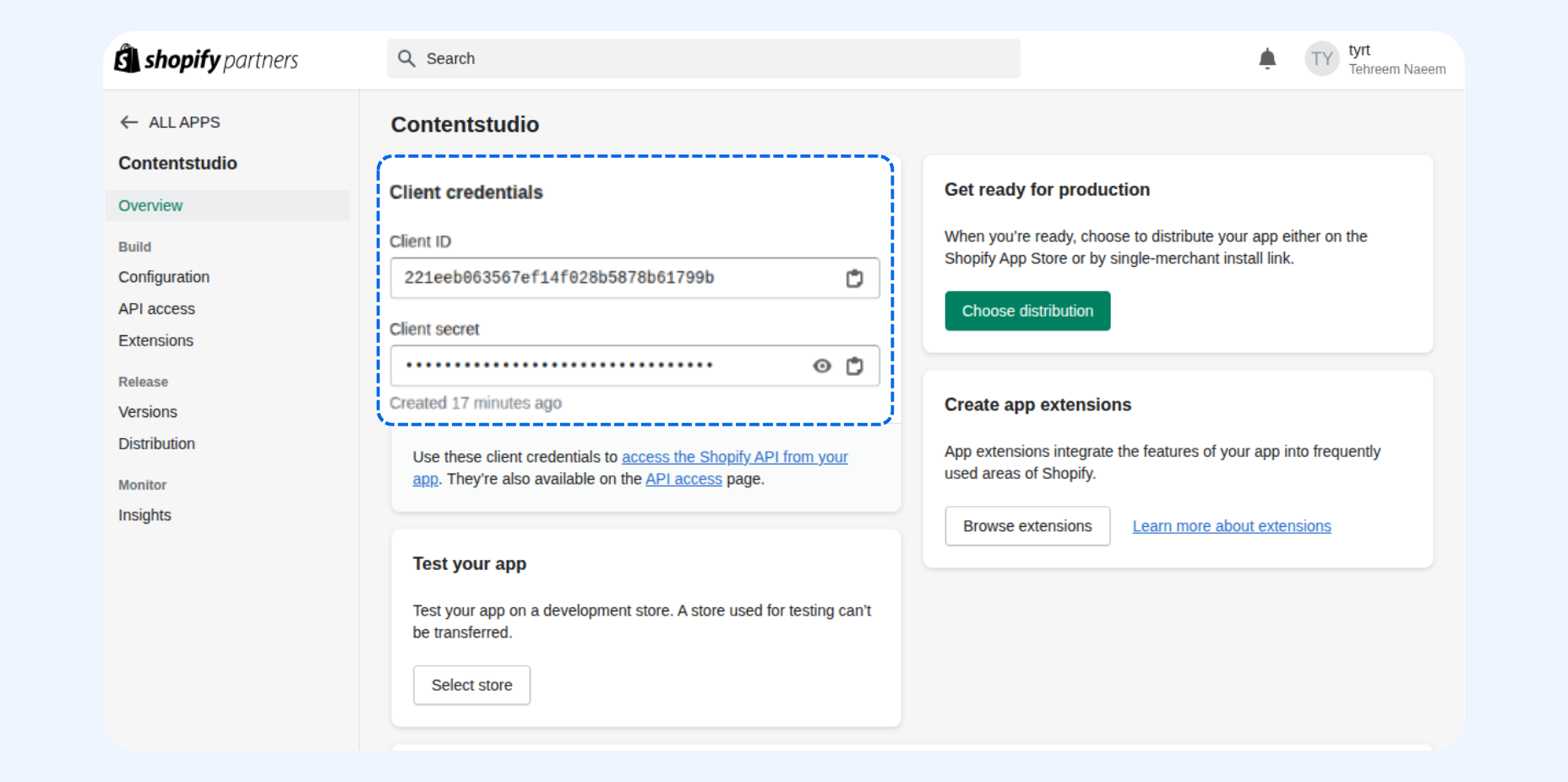
Task: Click the Shopify Partners logo
Action: [x=206, y=59]
